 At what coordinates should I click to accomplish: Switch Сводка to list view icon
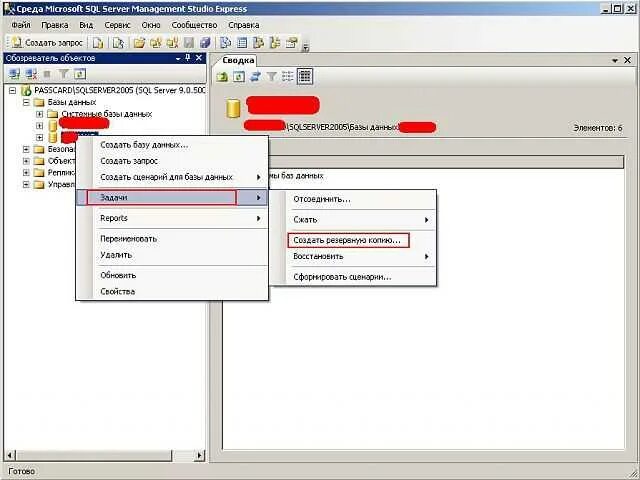[x=288, y=76]
